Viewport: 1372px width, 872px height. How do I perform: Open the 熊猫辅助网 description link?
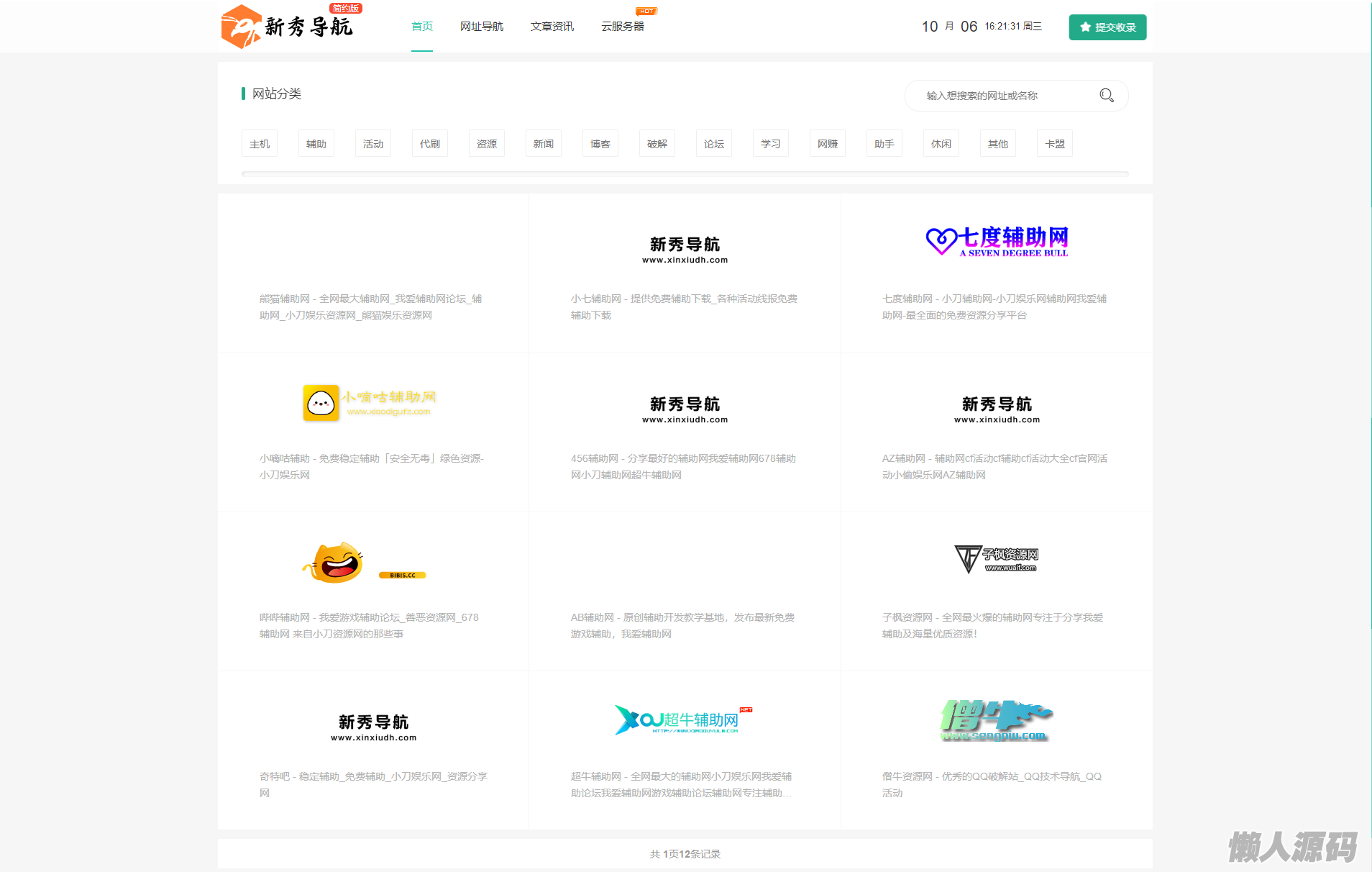tap(371, 307)
